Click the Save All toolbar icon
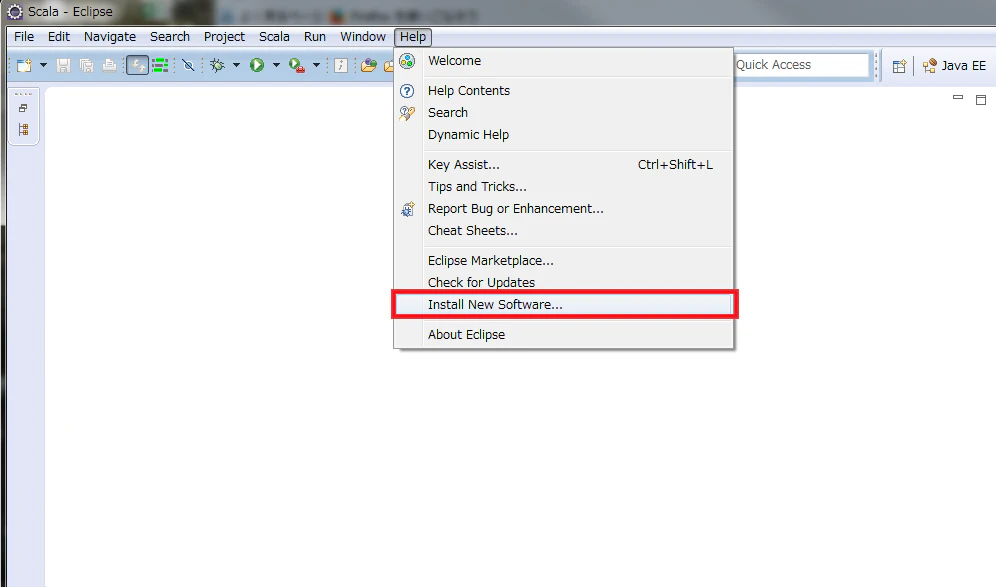996x587 pixels. pos(86,65)
